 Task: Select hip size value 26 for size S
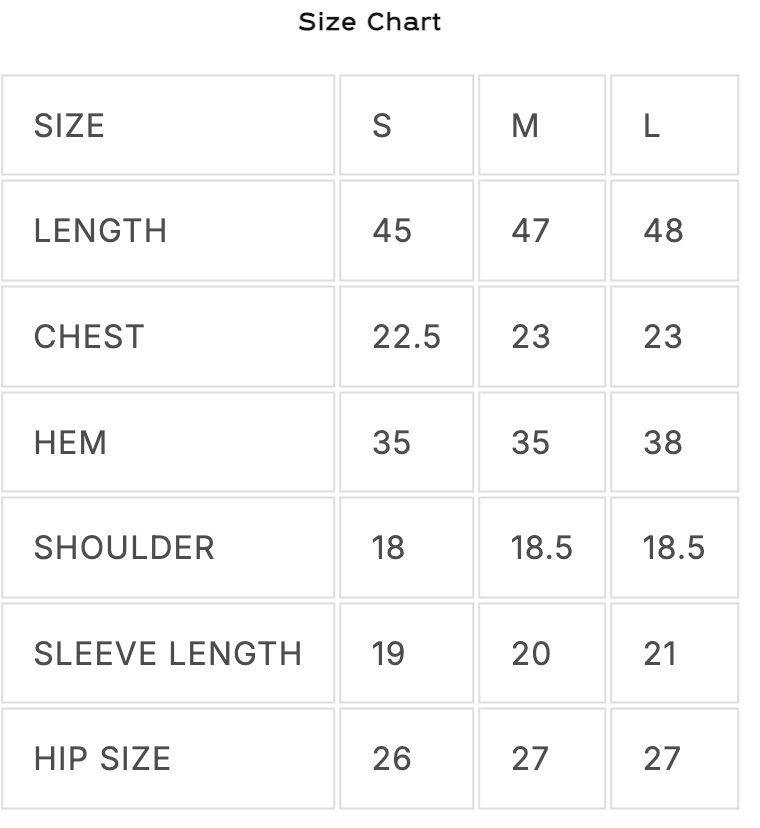tap(392, 759)
